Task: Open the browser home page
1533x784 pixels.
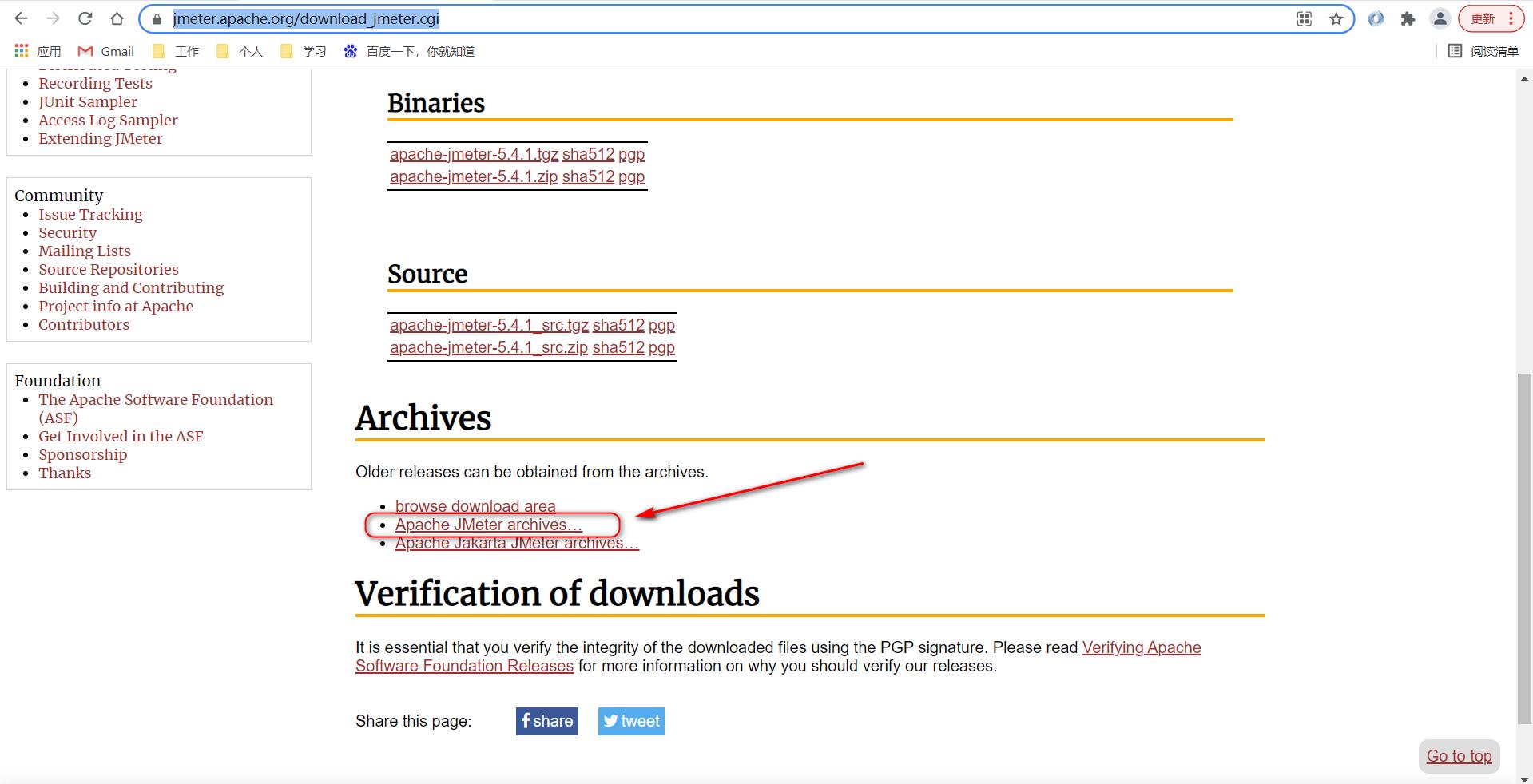Action: (x=117, y=18)
